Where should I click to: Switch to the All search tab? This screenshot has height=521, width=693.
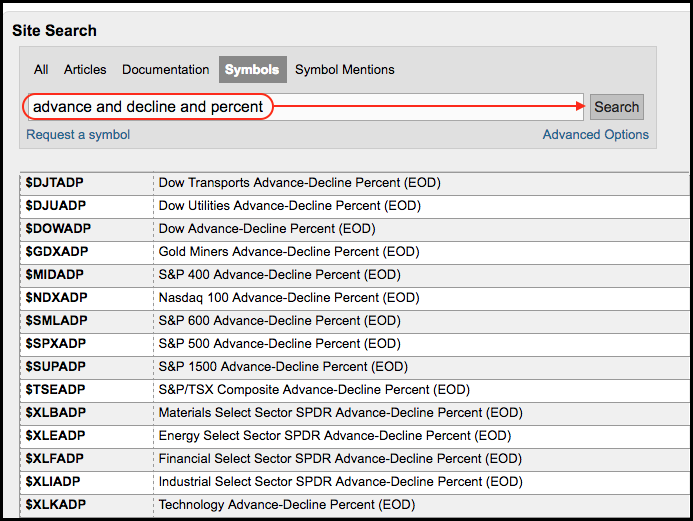[41, 69]
